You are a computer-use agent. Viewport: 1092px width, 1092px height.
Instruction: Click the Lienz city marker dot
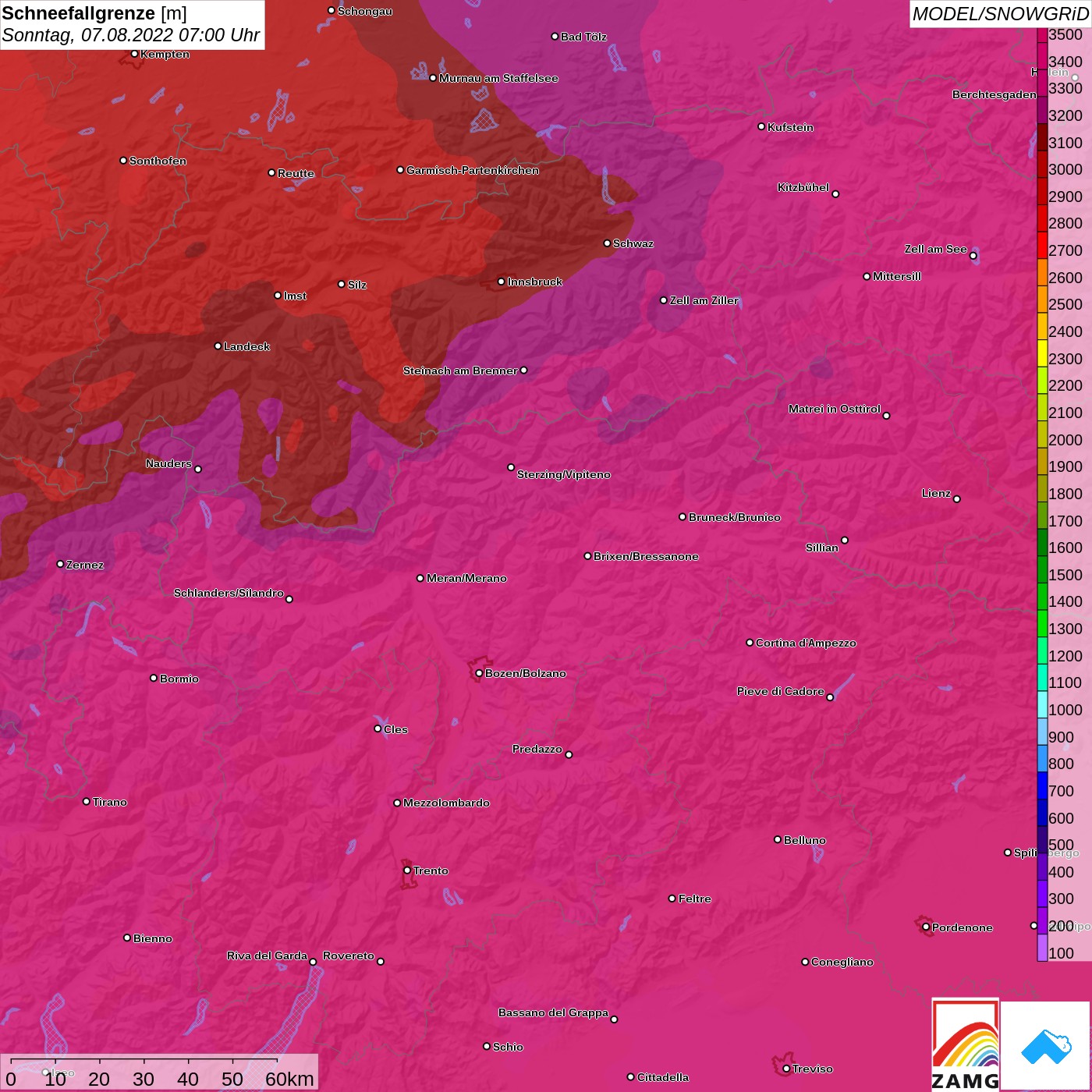coord(957,499)
